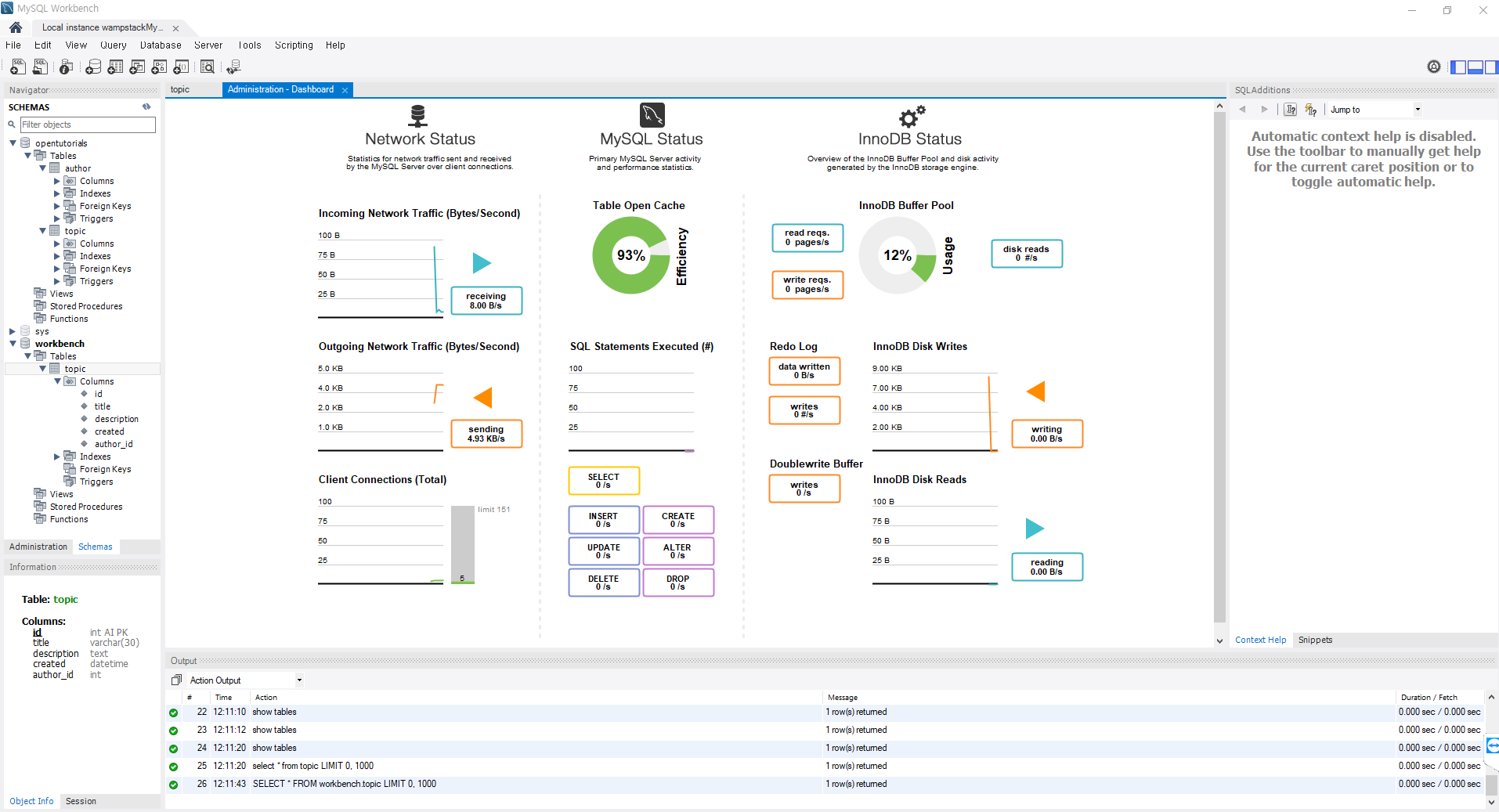Viewport: 1499px width, 812px height.
Task: Click the SELECT statements counter box
Action: point(604,481)
